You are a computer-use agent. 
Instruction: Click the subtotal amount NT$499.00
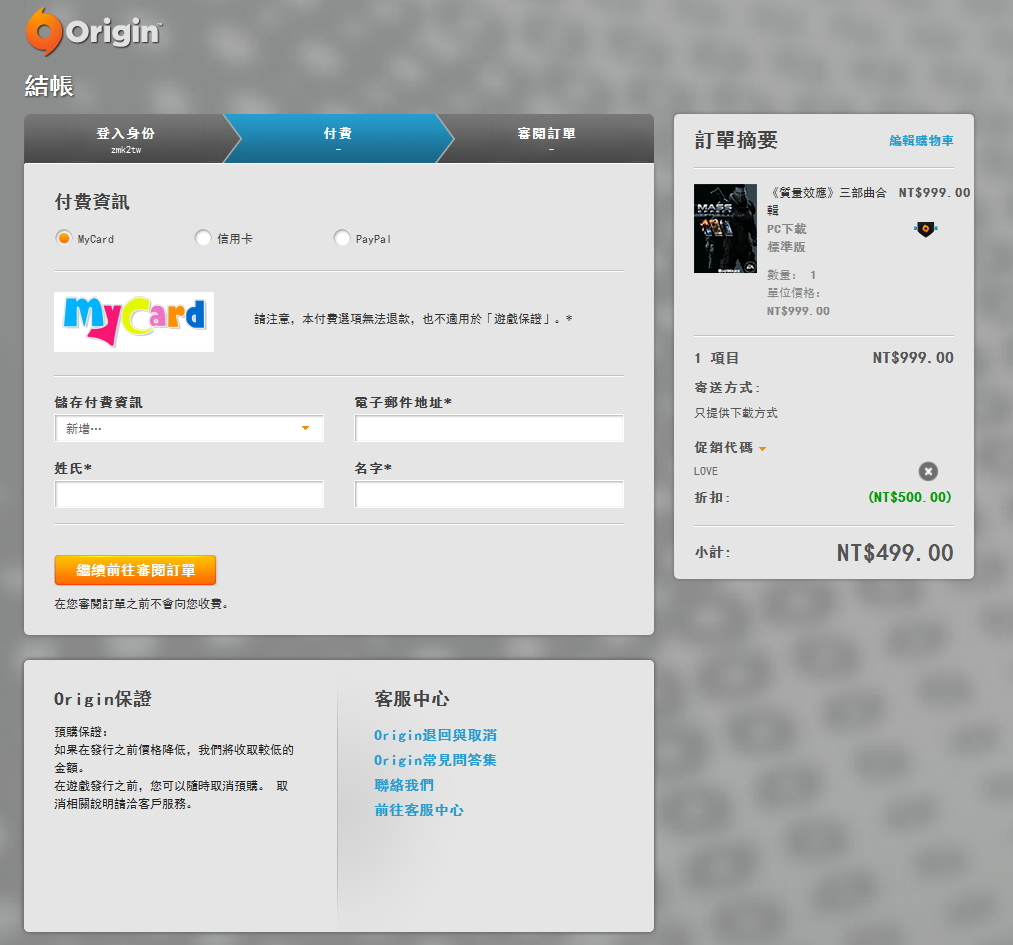pyautogui.click(x=895, y=553)
